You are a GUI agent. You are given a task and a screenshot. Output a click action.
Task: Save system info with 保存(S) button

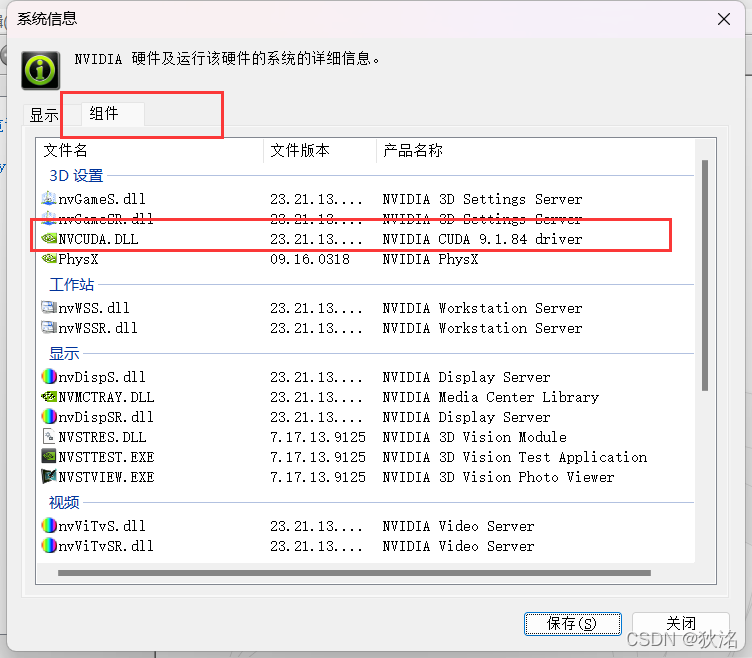coord(573,623)
